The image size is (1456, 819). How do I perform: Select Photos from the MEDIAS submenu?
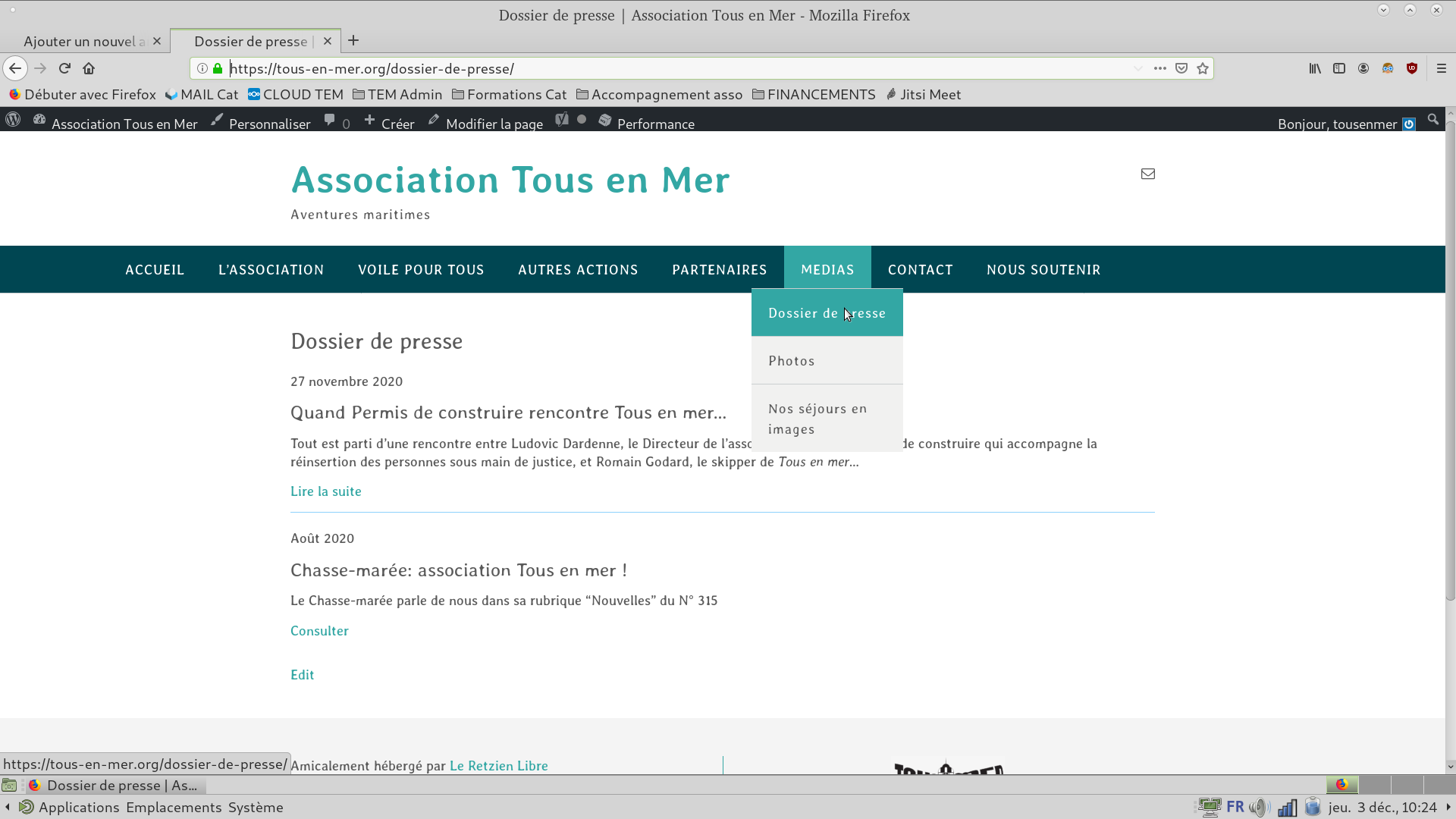tap(792, 361)
